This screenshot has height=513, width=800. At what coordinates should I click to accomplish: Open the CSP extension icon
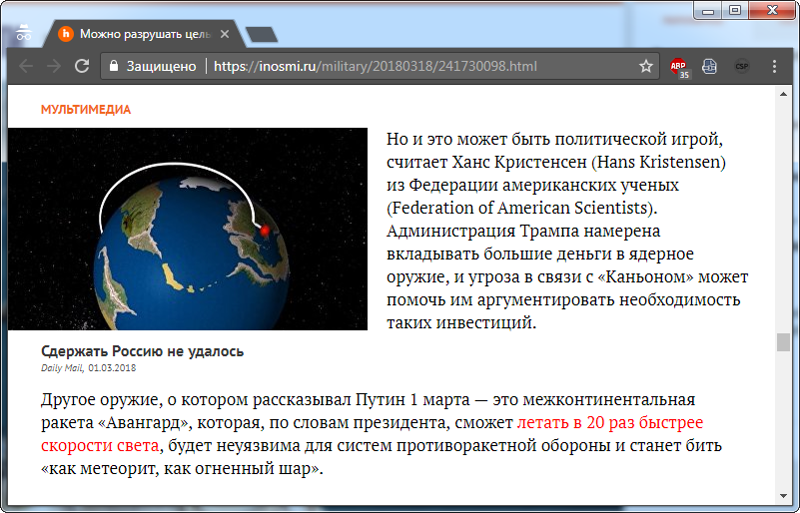pyautogui.click(x=741, y=67)
